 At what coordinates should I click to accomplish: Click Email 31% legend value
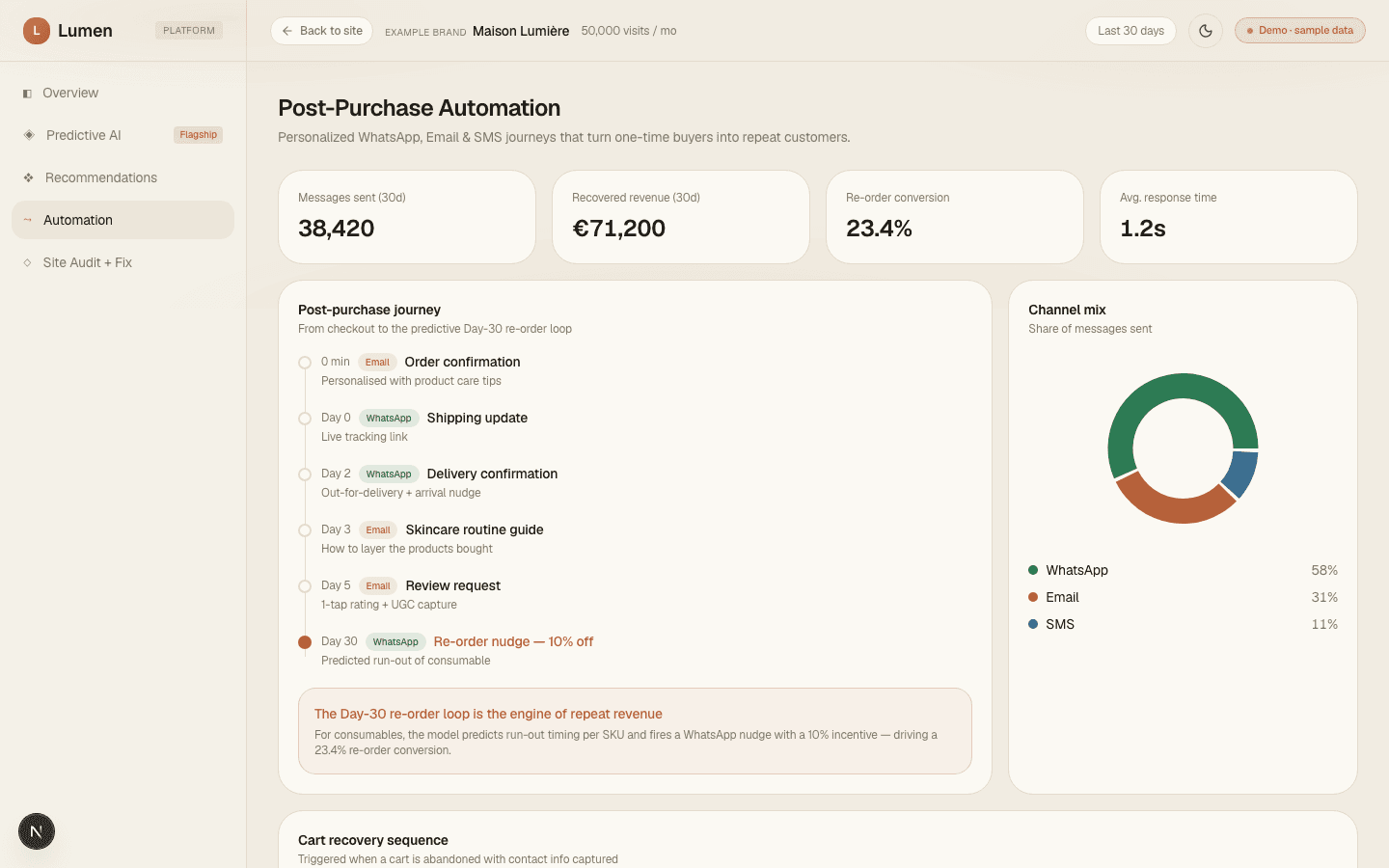[1324, 597]
